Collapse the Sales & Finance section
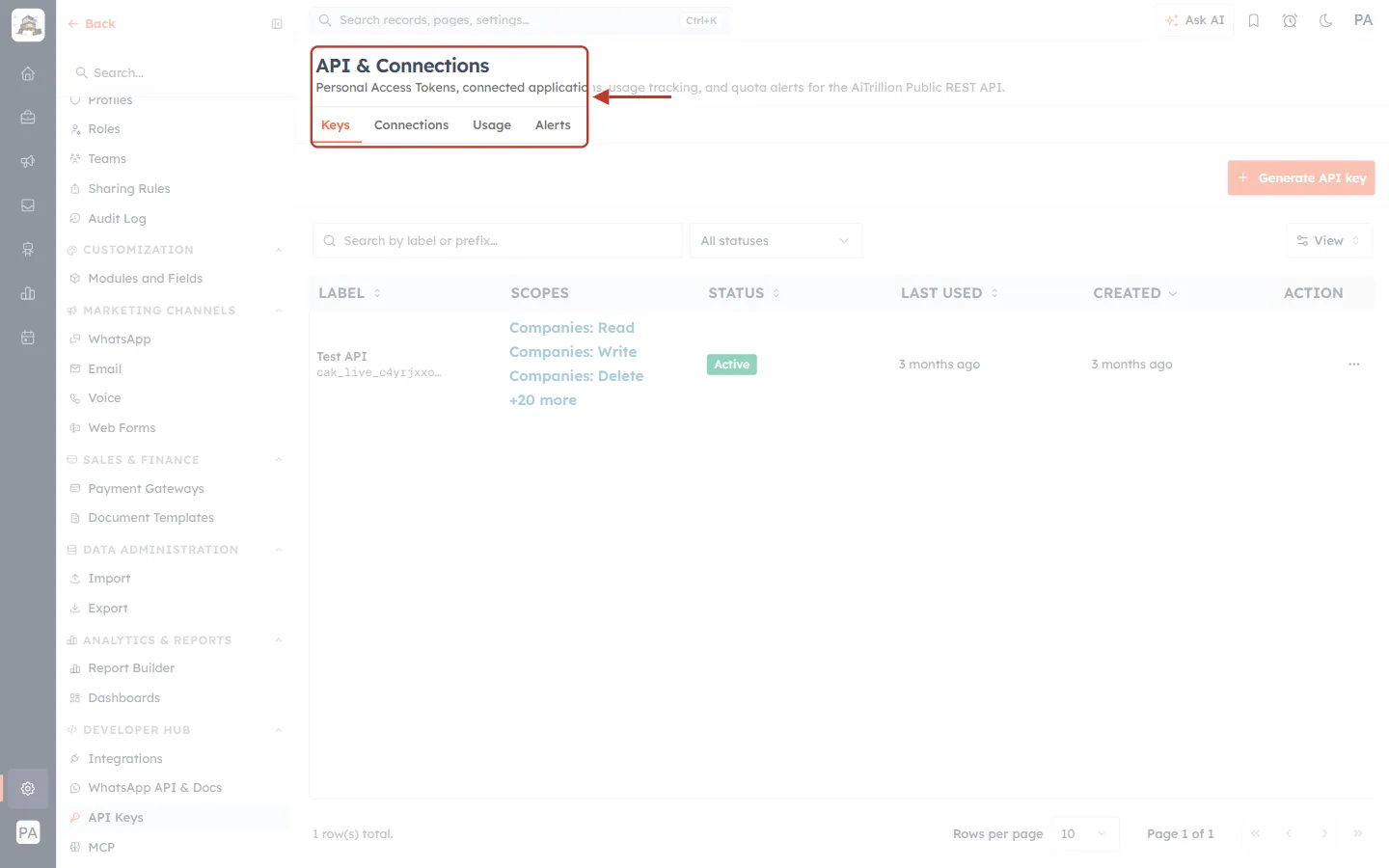The image size is (1389, 868). pos(278,460)
